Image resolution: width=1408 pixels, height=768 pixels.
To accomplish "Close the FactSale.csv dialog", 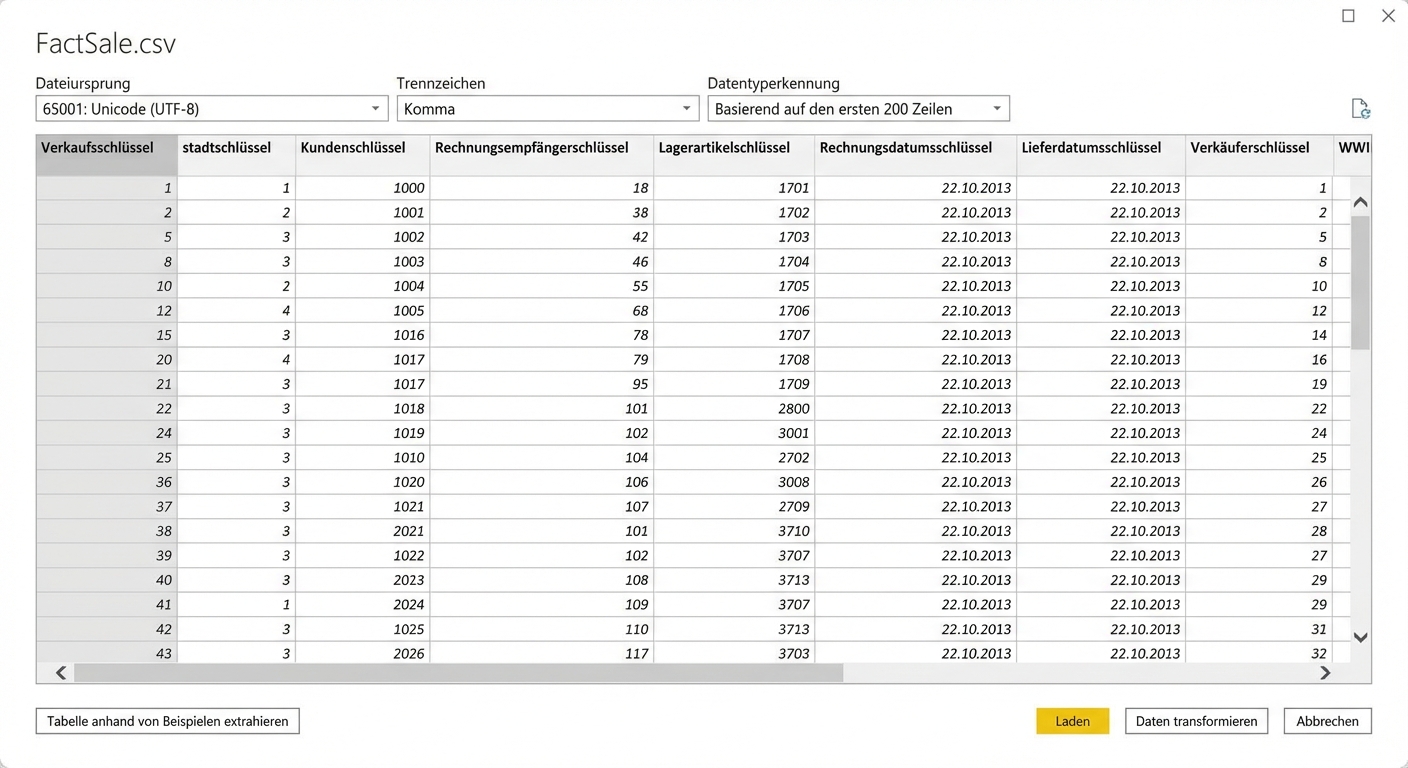I will (x=1387, y=16).
